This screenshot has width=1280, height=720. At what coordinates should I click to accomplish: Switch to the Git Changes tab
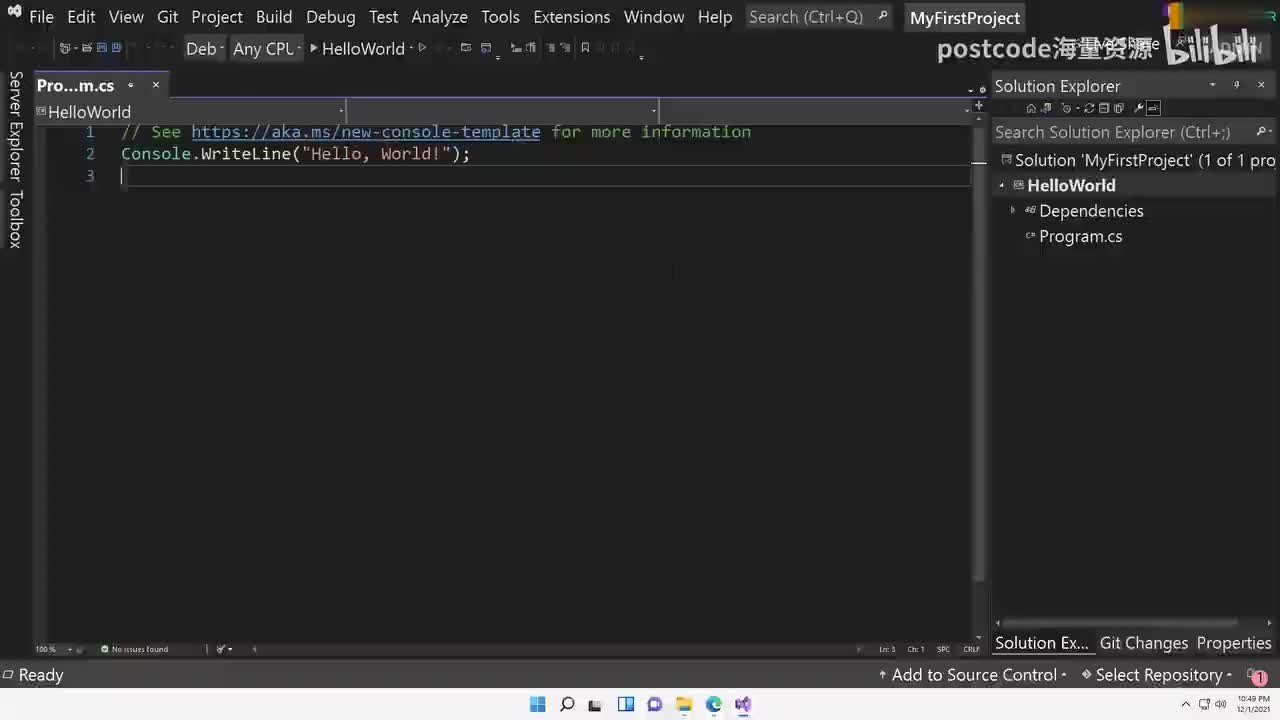pos(1143,643)
